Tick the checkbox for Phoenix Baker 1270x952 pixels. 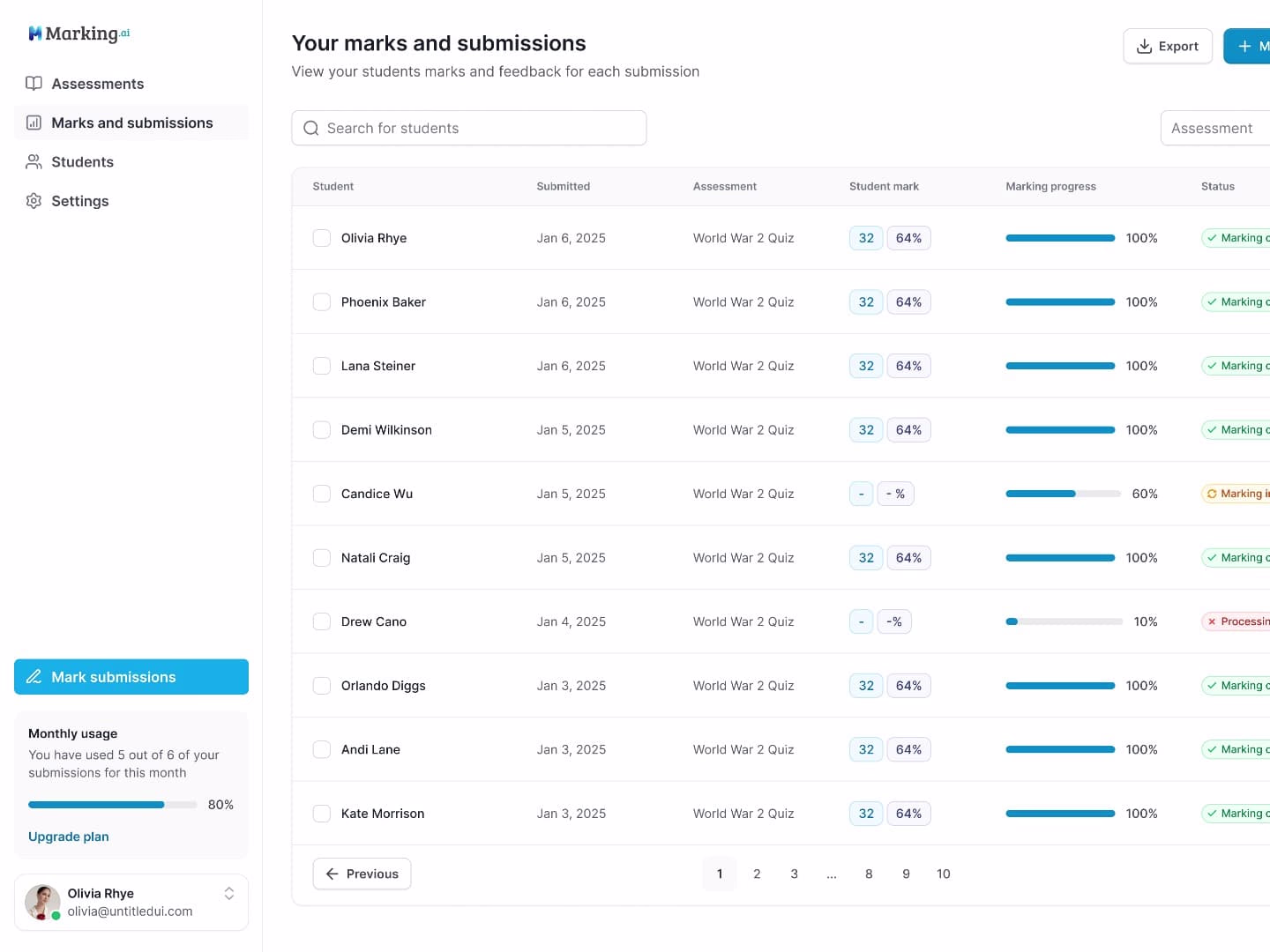pos(322,302)
